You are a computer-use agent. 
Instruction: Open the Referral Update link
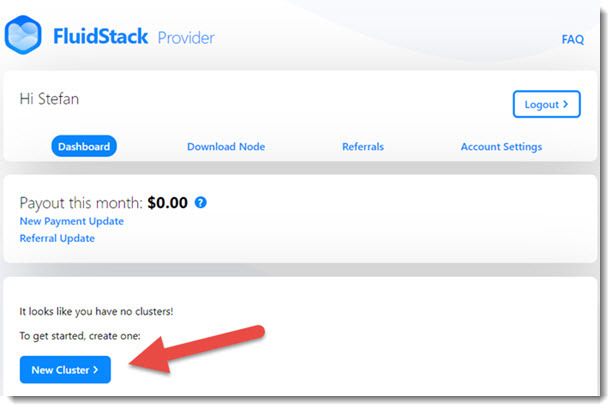coord(57,238)
